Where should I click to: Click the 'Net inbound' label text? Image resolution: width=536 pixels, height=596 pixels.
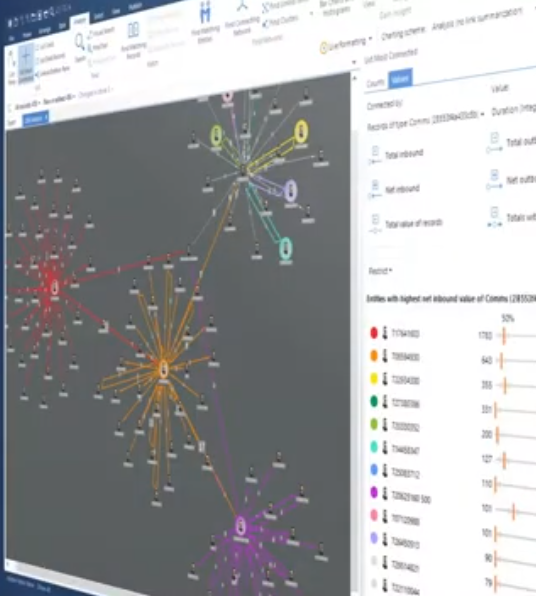point(402,189)
